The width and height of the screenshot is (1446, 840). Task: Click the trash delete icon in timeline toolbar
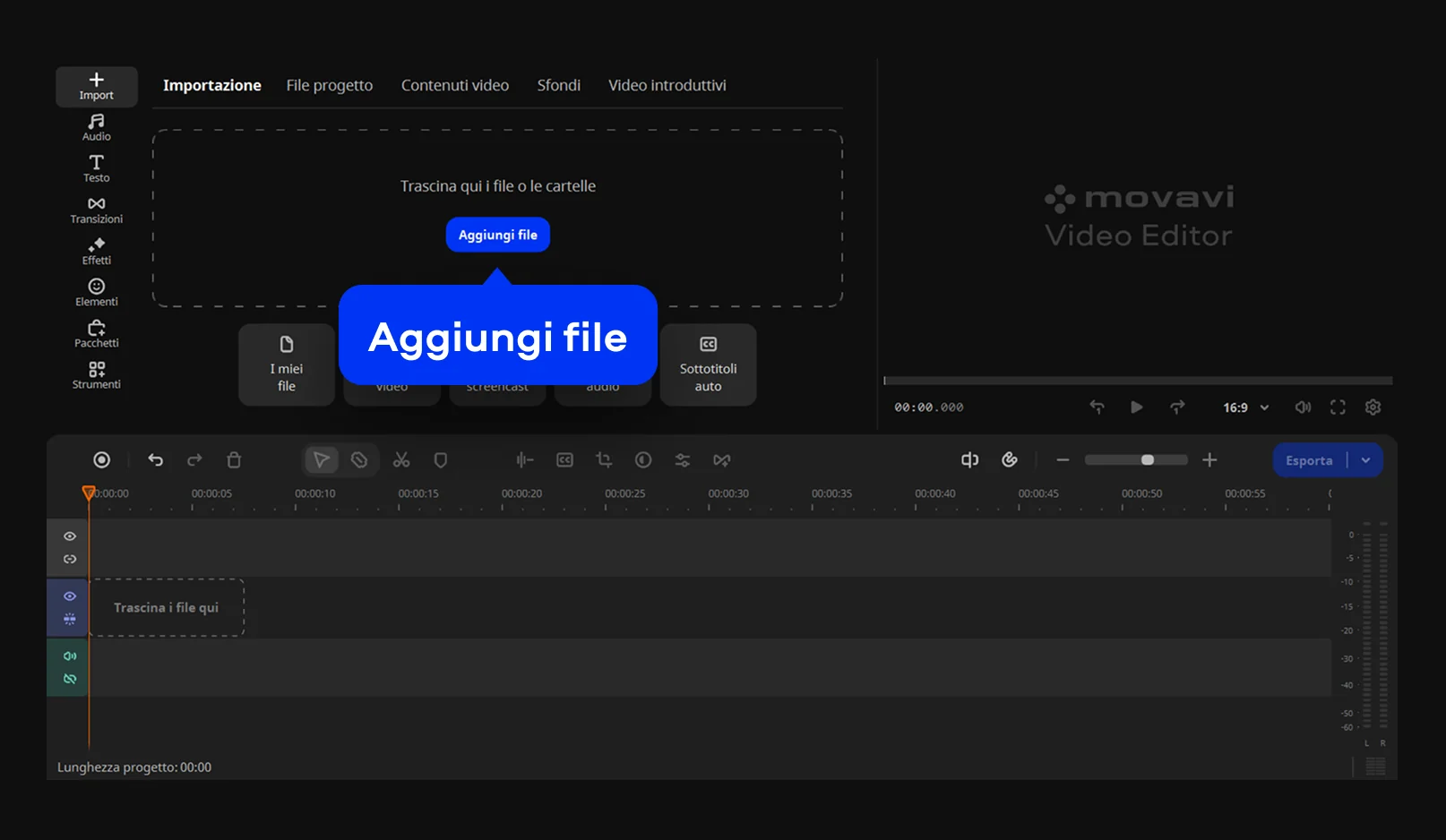(x=234, y=460)
